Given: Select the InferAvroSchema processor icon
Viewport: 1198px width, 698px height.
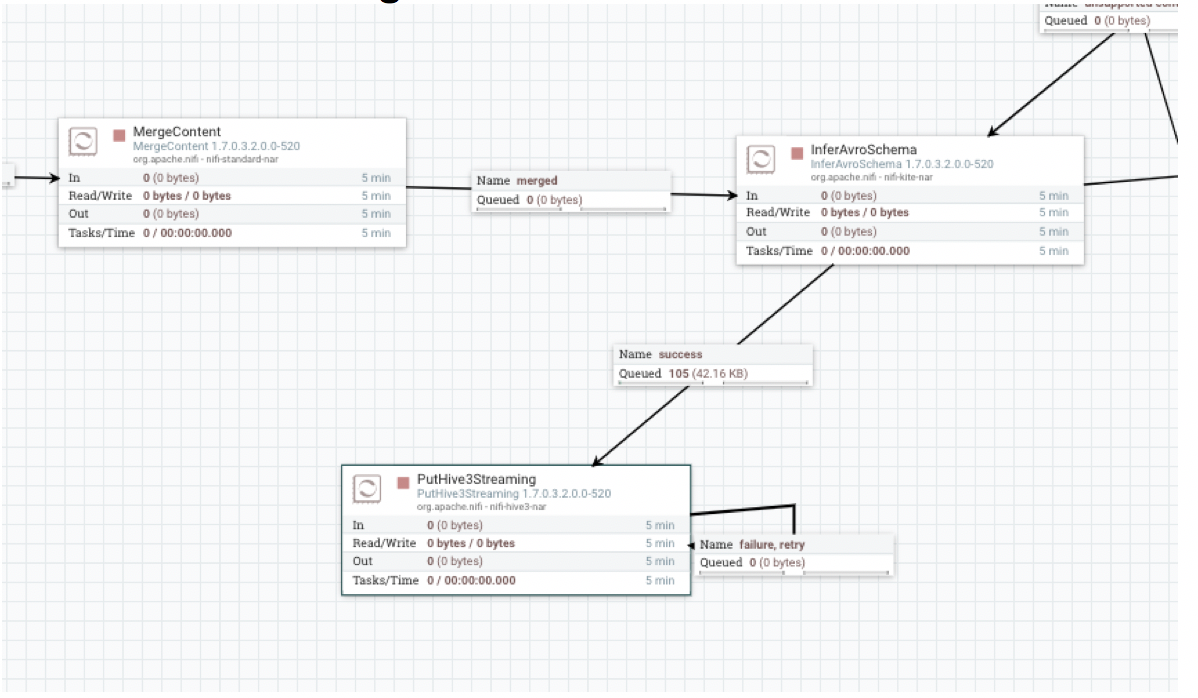Looking at the screenshot, I should coord(760,159).
